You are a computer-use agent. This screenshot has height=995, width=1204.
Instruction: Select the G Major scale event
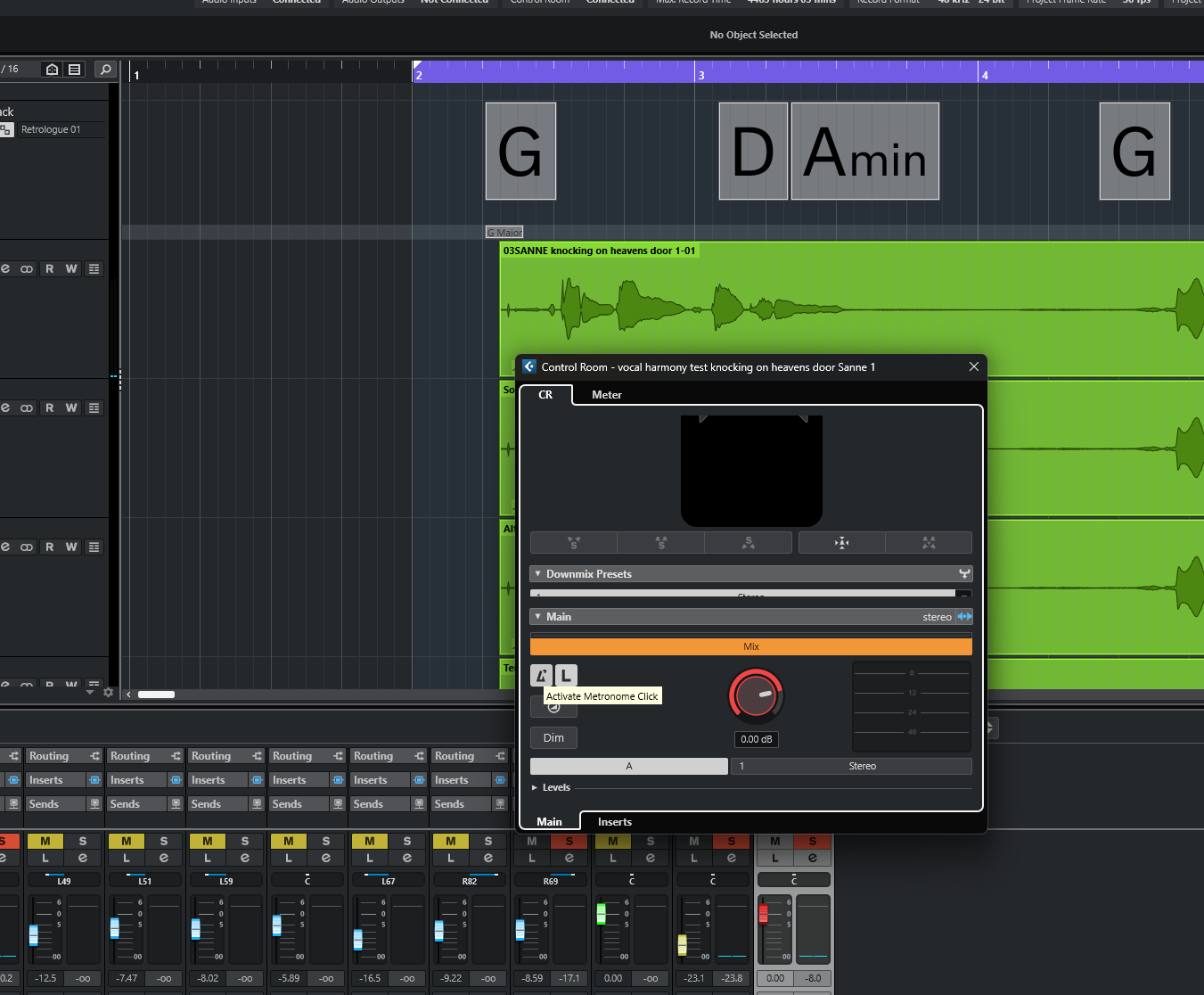[x=504, y=232]
